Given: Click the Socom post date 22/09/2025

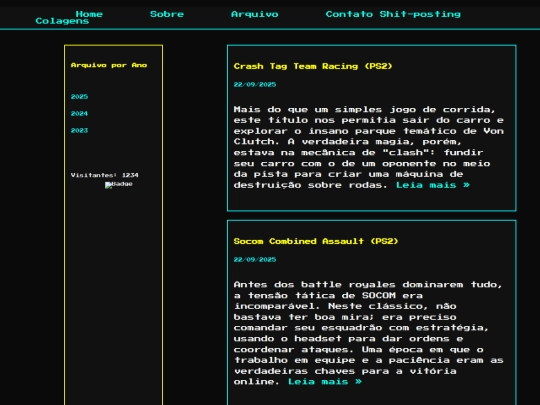Looking at the screenshot, I should coord(255,260).
